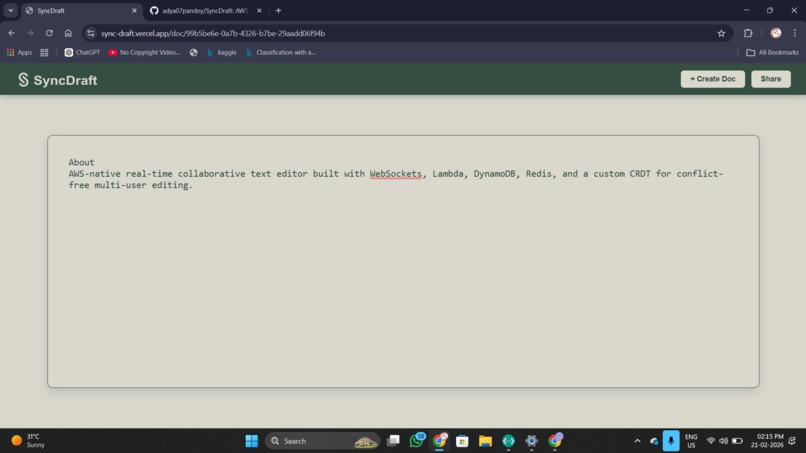Switch to the SyncDraft browser tab

(x=81, y=10)
